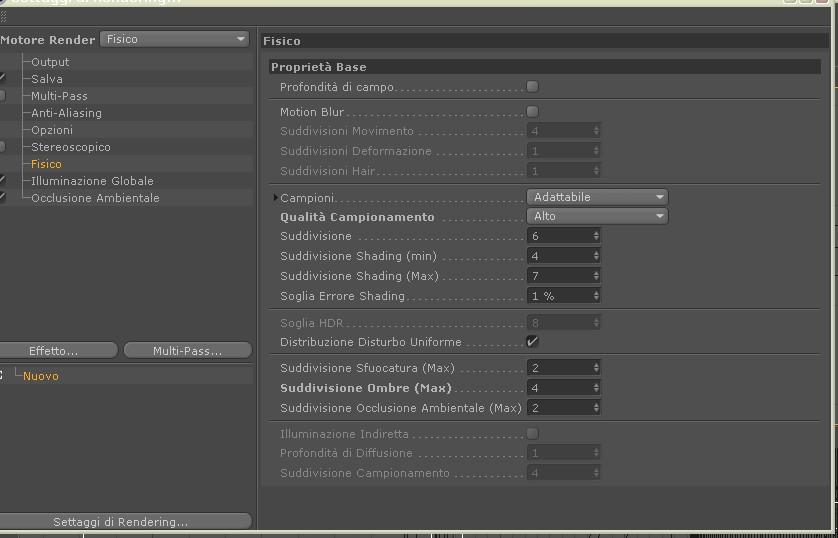The height and width of the screenshot is (538, 838).
Task: Click the Suddivisione value stepper arrows
Action: coord(596,236)
